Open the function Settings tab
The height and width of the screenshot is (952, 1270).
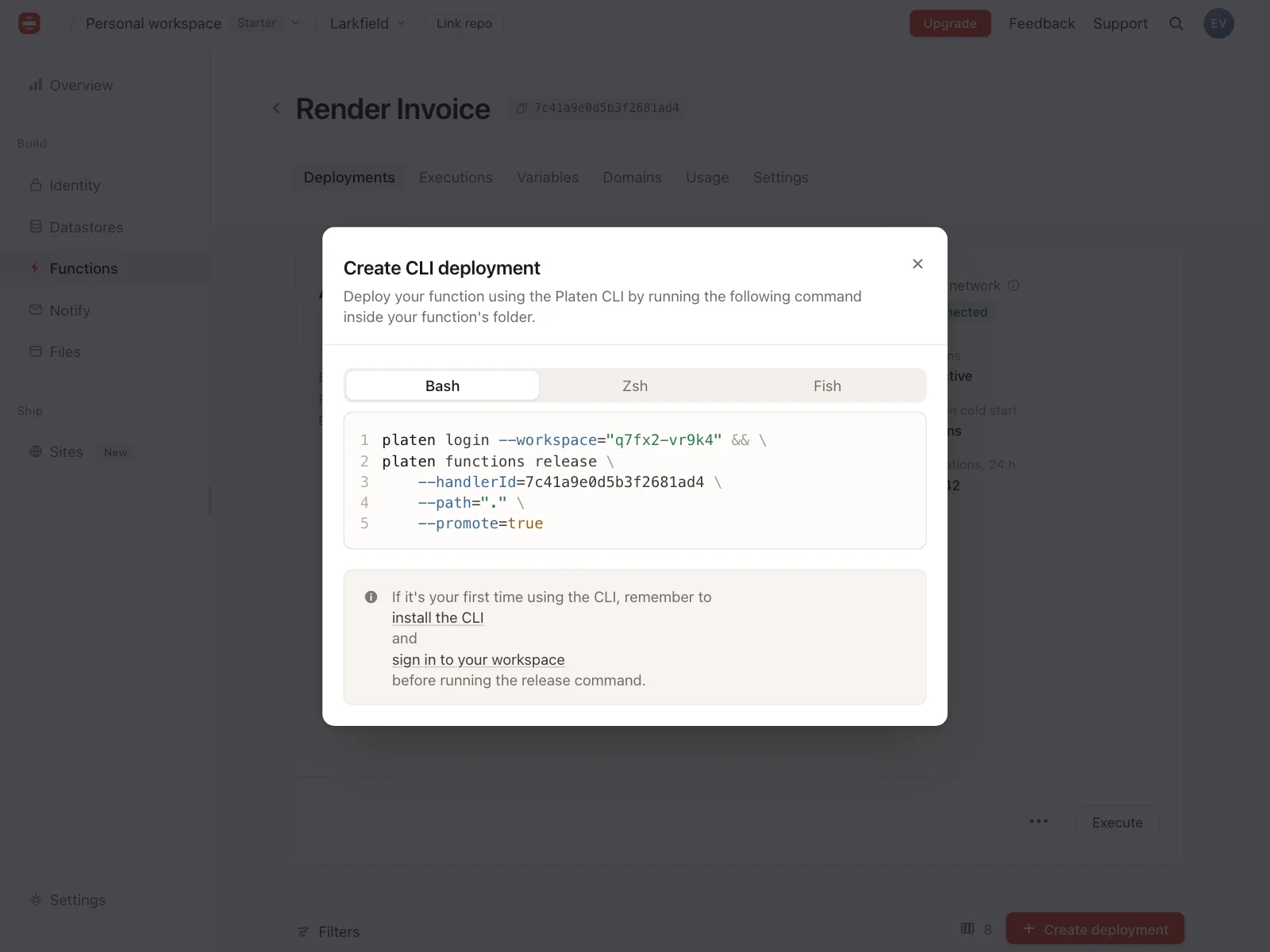[x=781, y=177]
